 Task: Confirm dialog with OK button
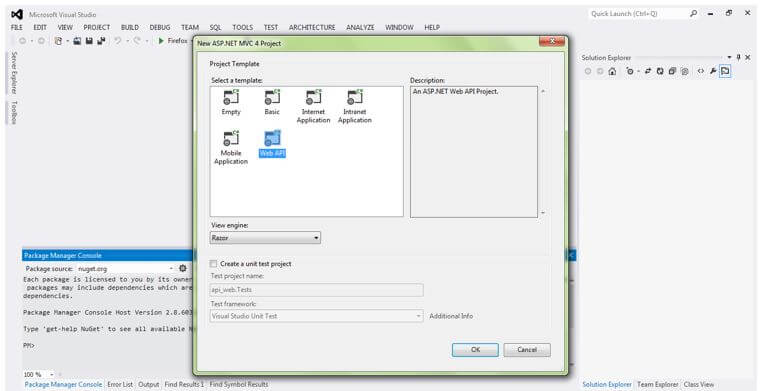pos(475,350)
